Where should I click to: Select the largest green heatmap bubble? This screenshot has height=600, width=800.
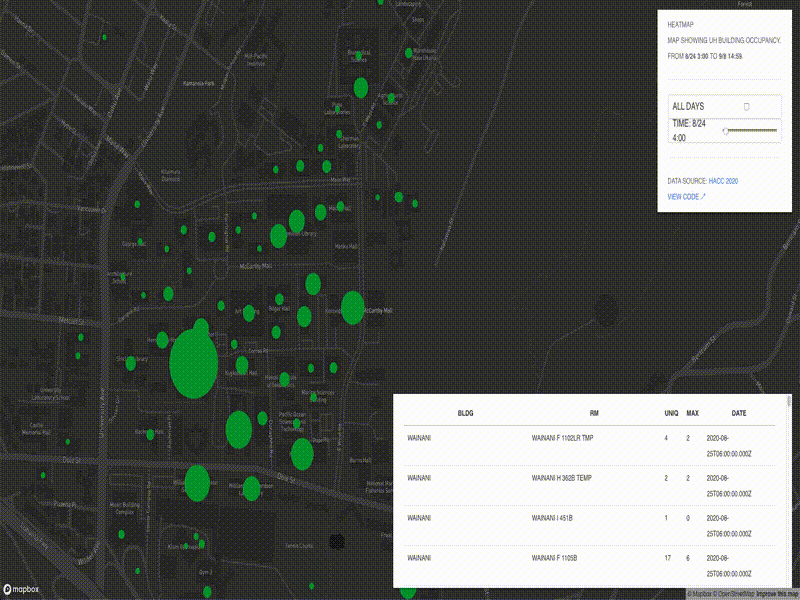pyautogui.click(x=193, y=362)
